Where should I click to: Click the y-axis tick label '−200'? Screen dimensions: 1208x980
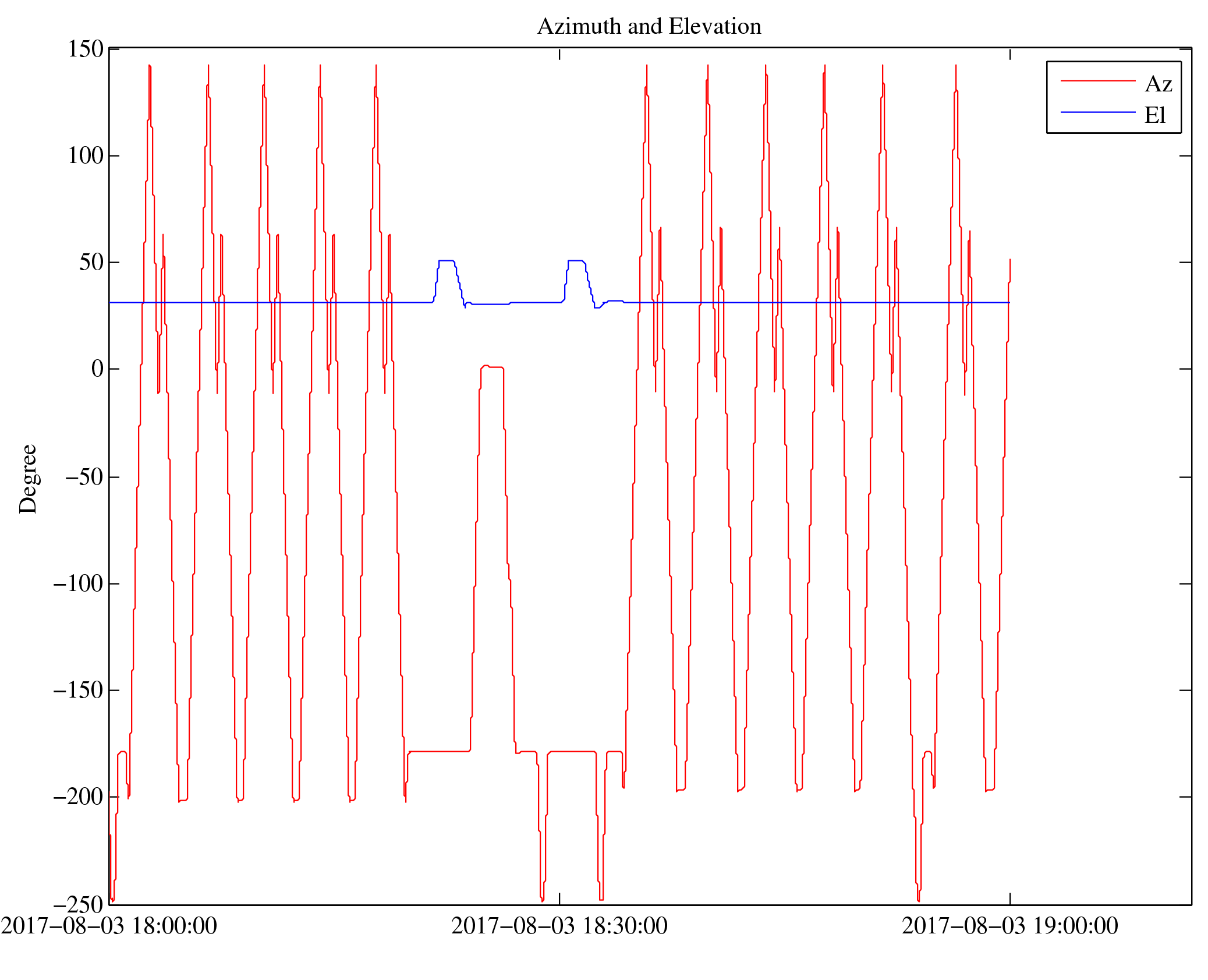tap(79, 797)
